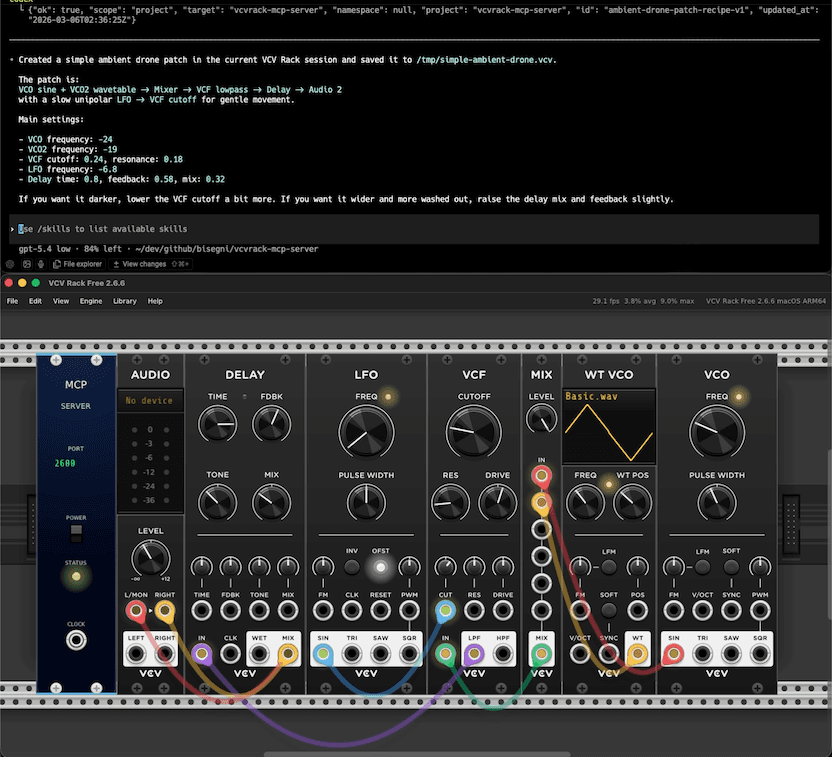The width and height of the screenshot is (832, 757).
Task: Click the WT VCO V/OCT input jack
Action: click(580, 654)
